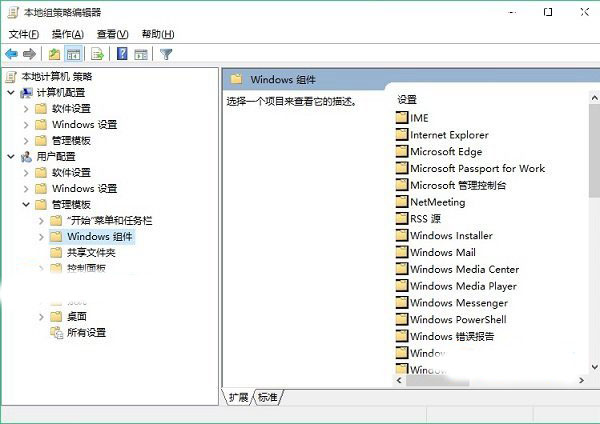Click the 共享文件夹 folder icon in tree

click(56, 253)
